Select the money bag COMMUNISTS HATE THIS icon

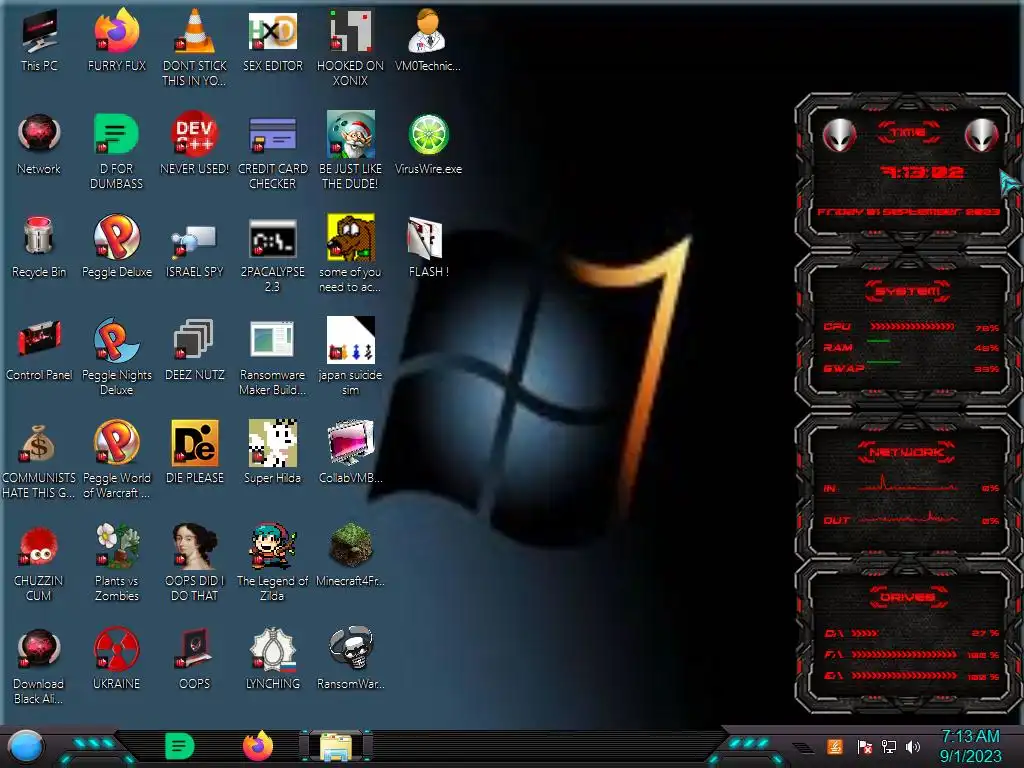[39, 460]
